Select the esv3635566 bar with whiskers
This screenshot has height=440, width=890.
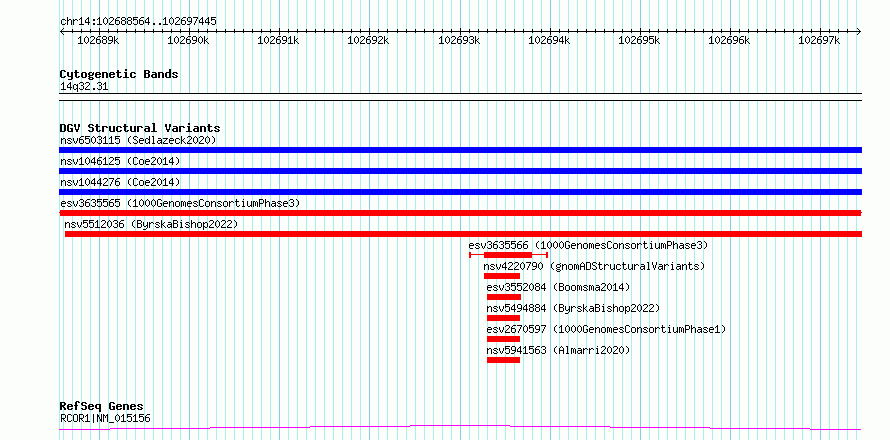point(508,255)
